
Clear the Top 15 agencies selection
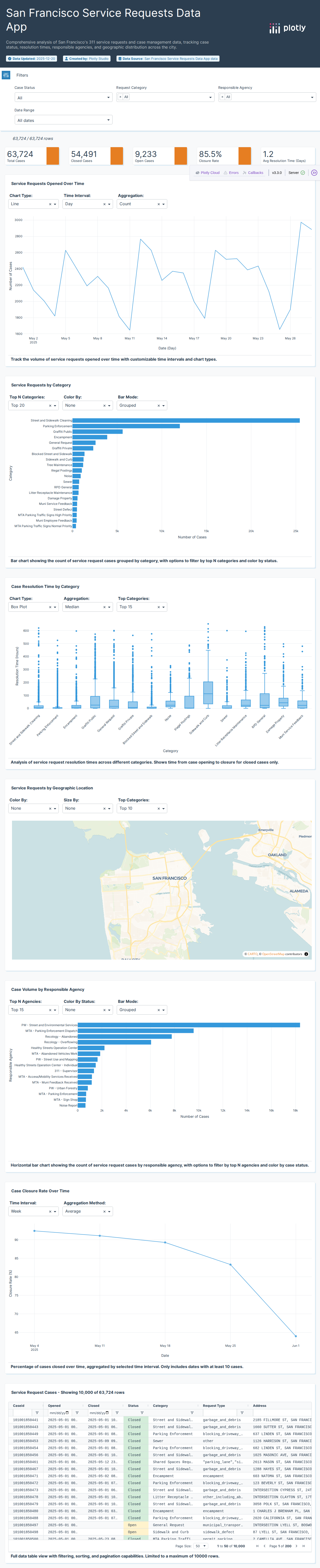coord(50,1010)
